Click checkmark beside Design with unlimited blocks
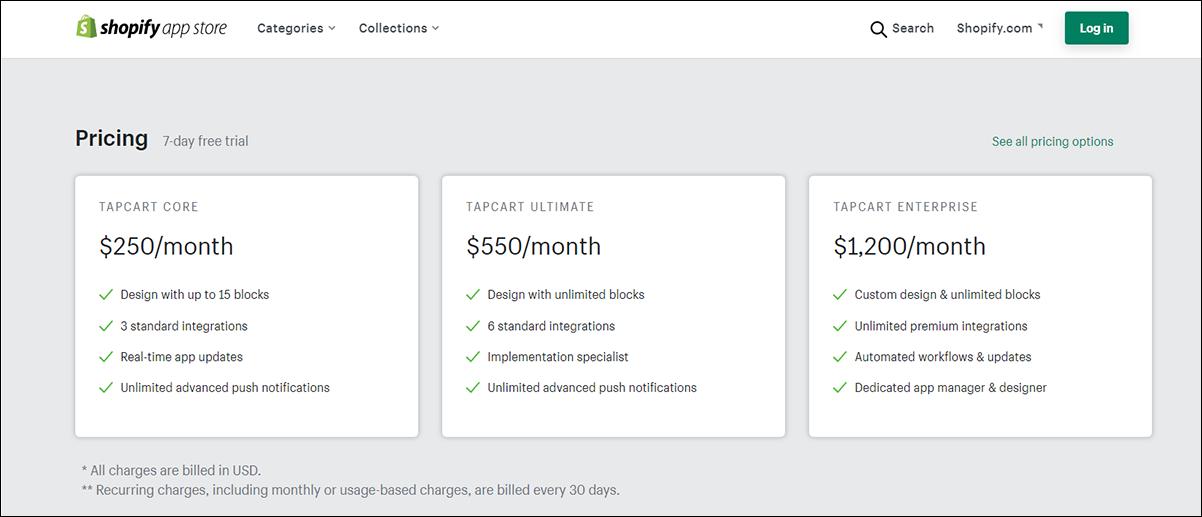1202x517 pixels. pos(473,295)
